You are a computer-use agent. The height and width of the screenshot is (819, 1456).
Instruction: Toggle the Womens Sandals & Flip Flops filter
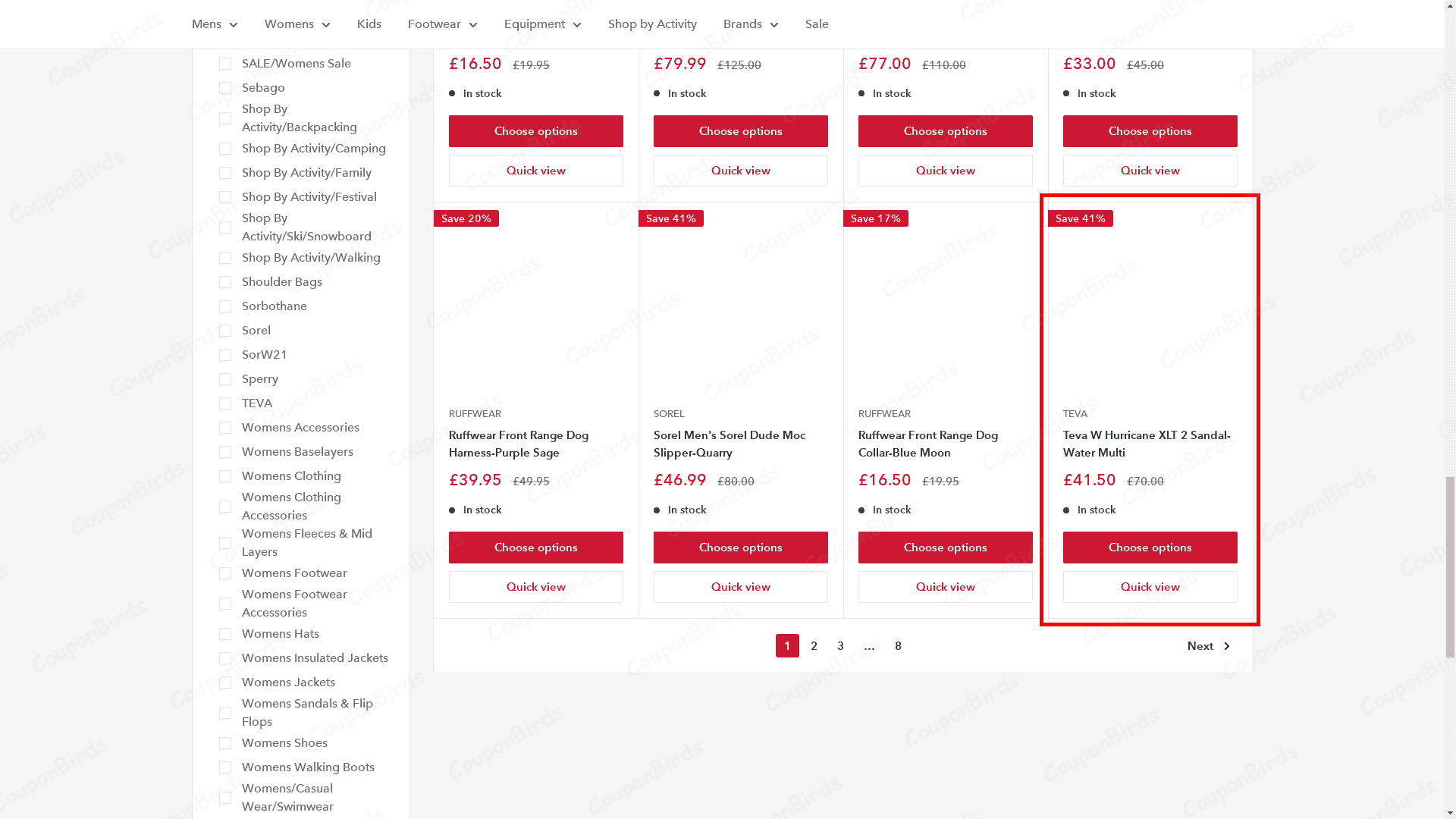[224, 712]
